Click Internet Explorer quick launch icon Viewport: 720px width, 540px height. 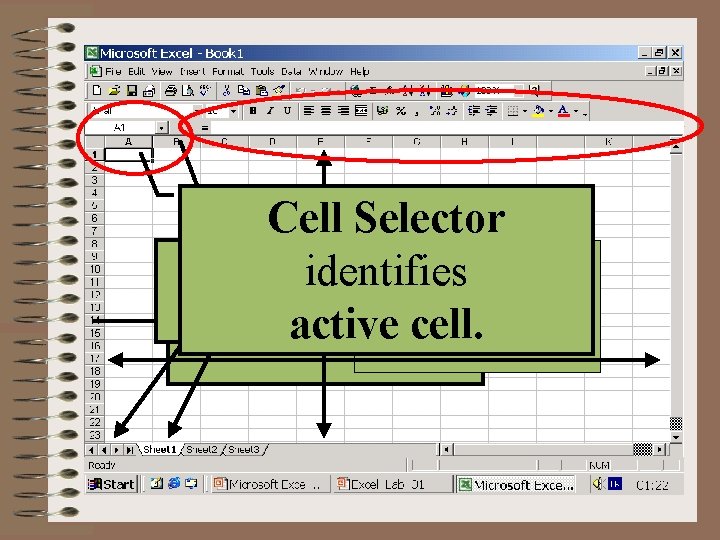pos(174,484)
